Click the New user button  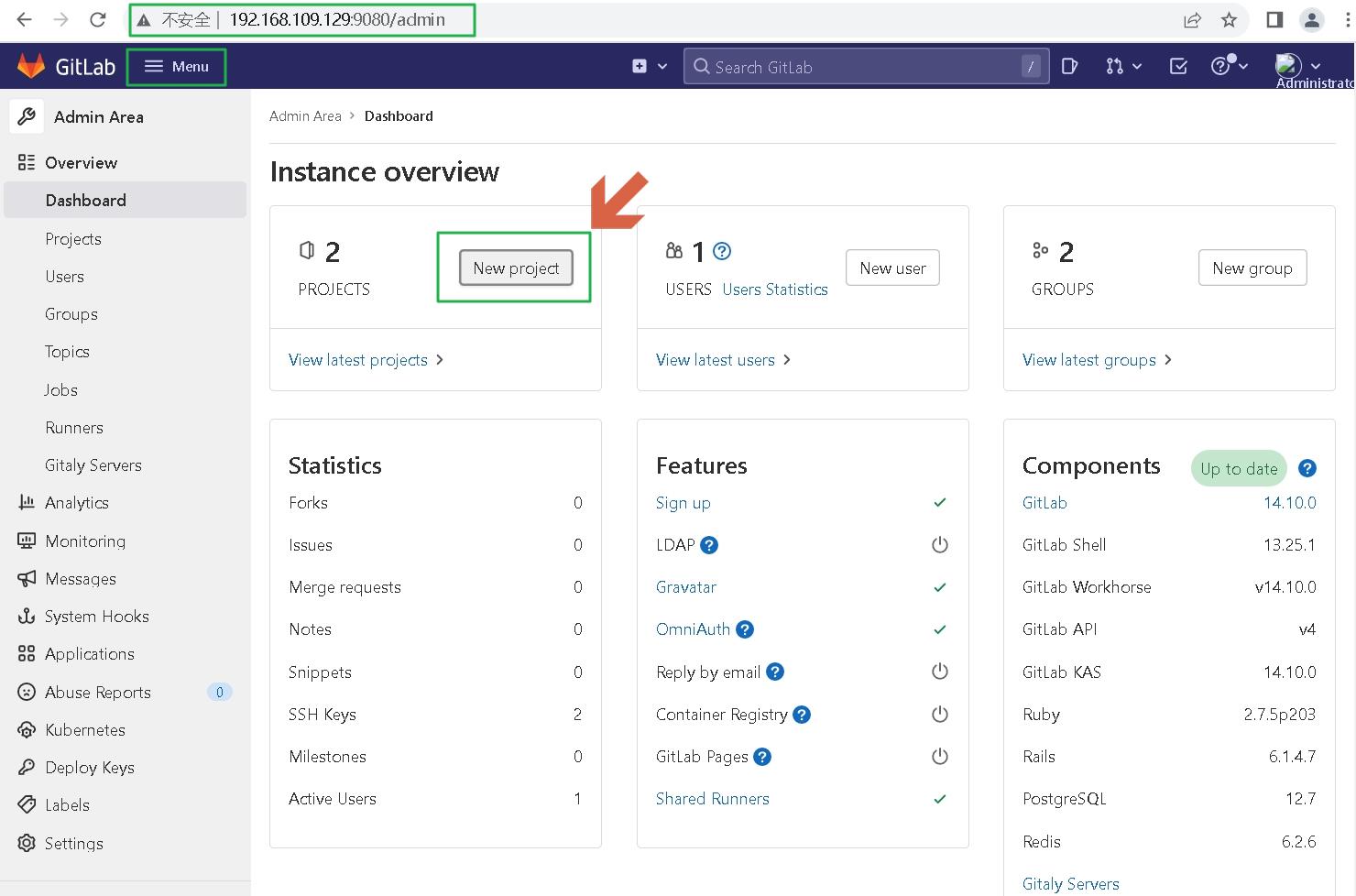tap(892, 268)
